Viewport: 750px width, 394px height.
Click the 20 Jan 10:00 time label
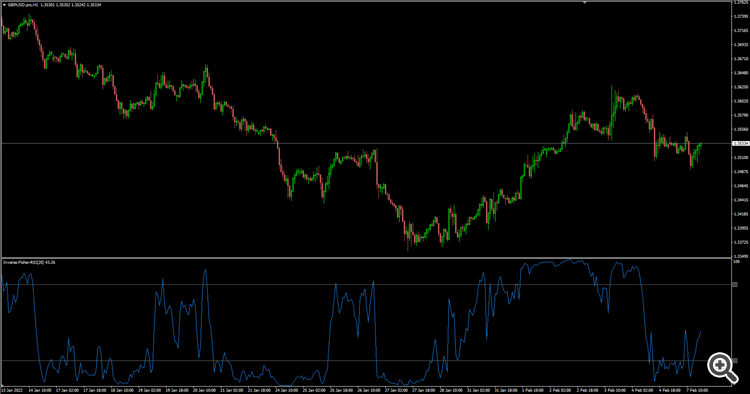205,391
